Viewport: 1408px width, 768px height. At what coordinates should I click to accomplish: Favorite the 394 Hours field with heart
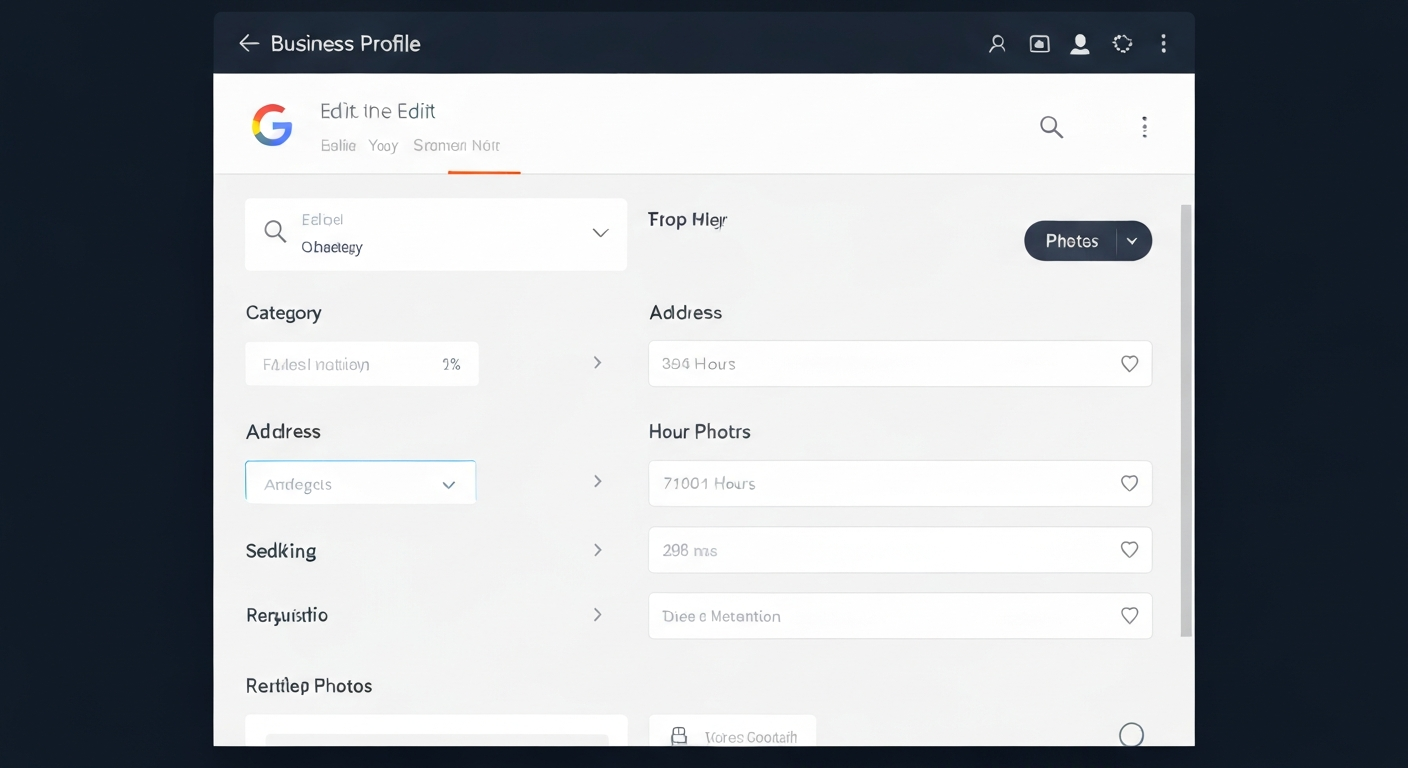1129,364
